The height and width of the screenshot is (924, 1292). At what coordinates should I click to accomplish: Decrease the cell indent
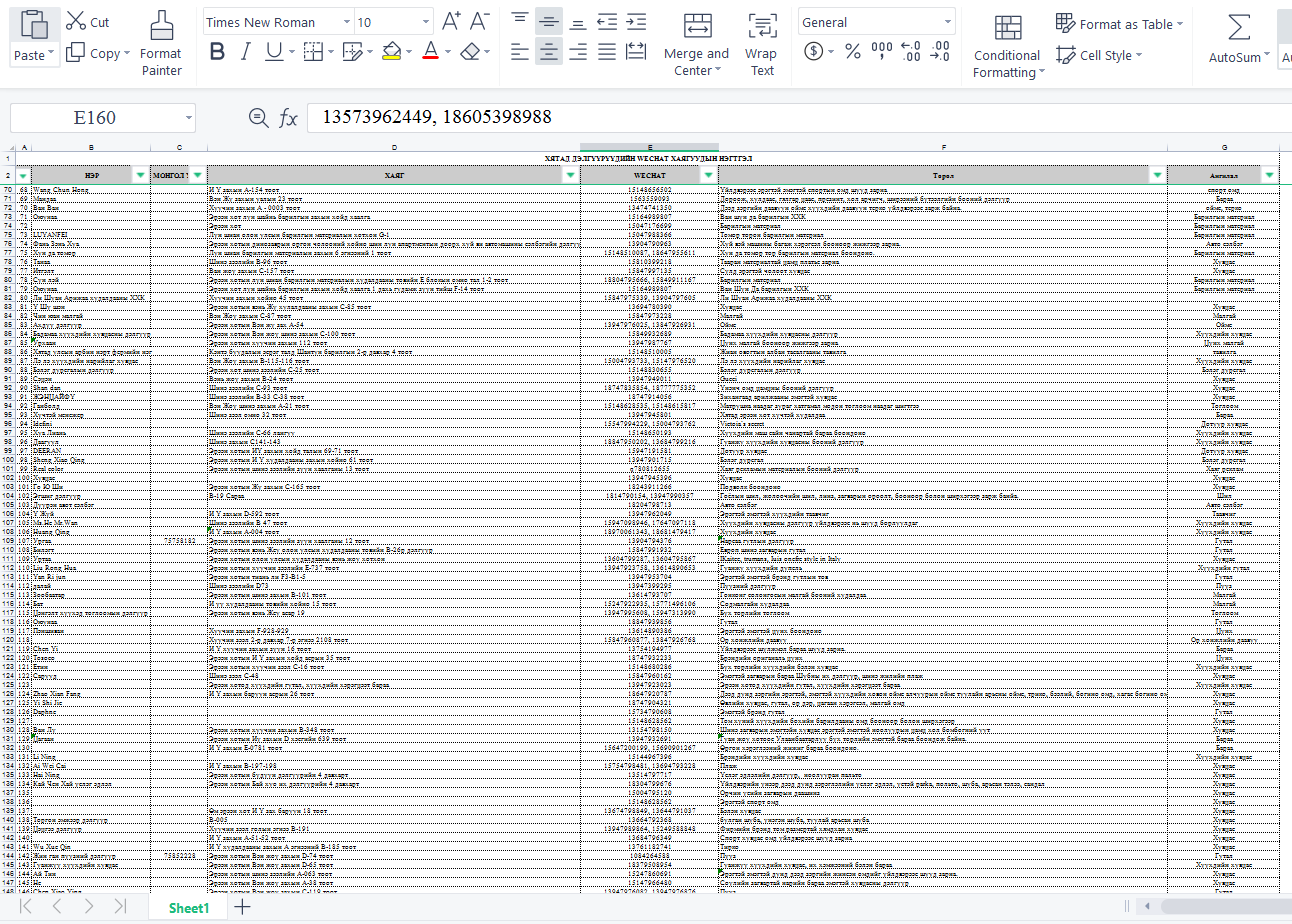click(606, 21)
